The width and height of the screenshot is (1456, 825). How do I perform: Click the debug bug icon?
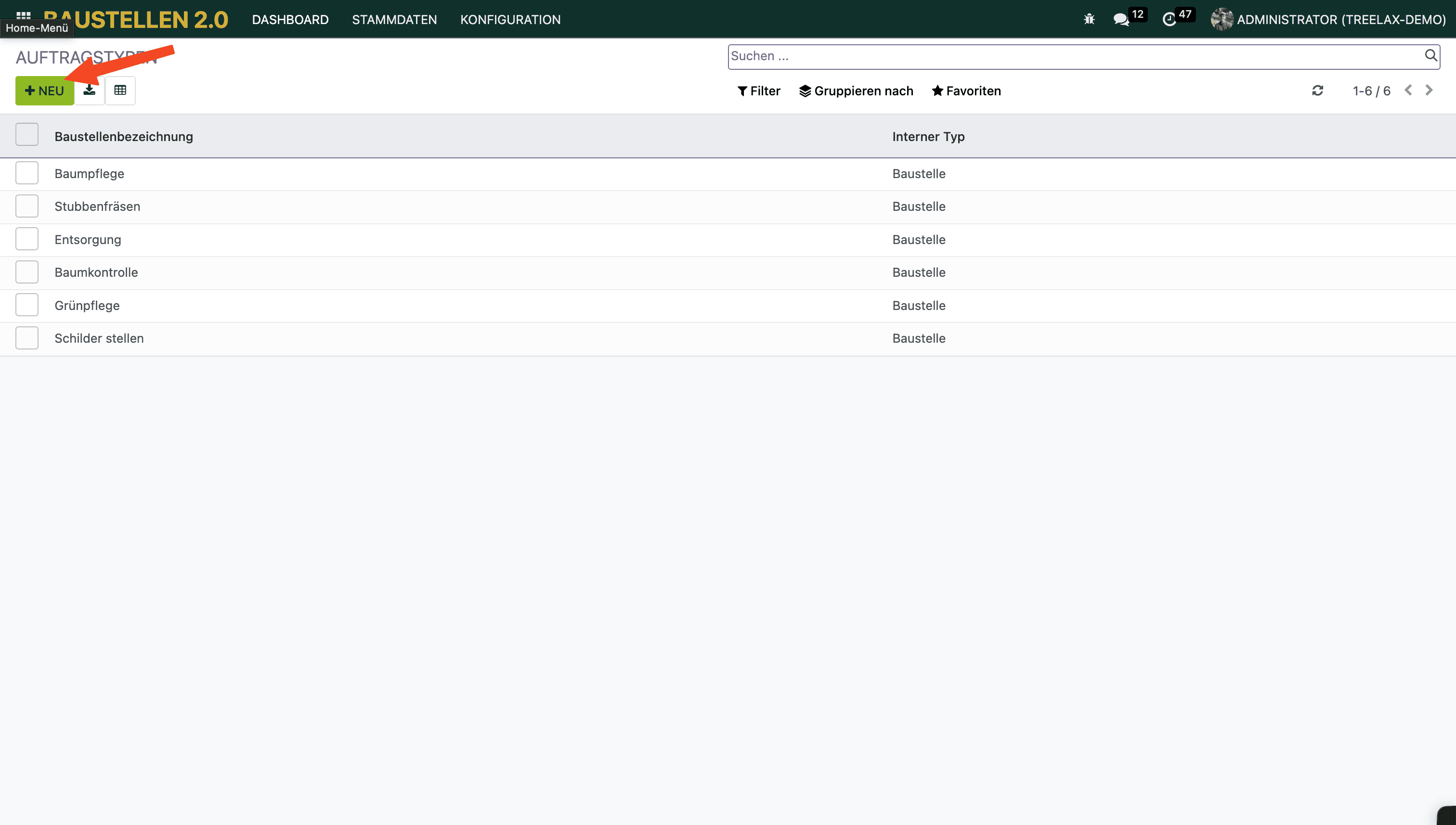point(1089,20)
